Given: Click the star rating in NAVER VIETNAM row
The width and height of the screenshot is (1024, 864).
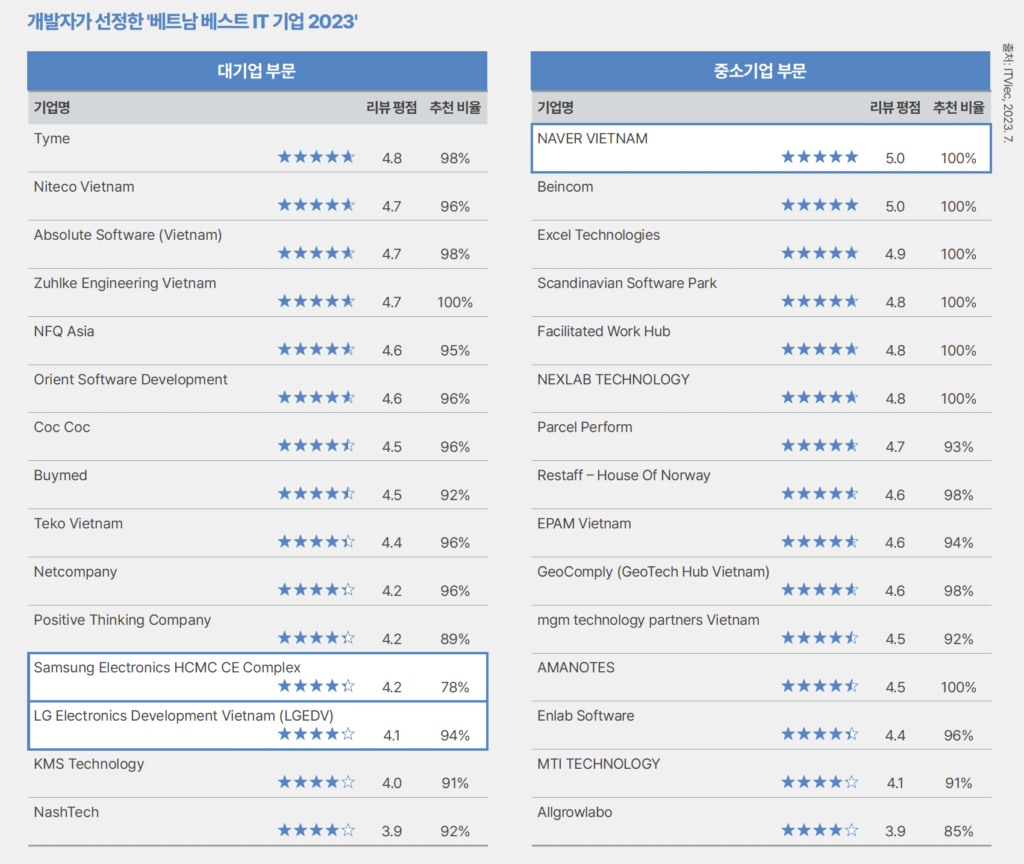Looking at the screenshot, I should pyautogui.click(x=820, y=157).
